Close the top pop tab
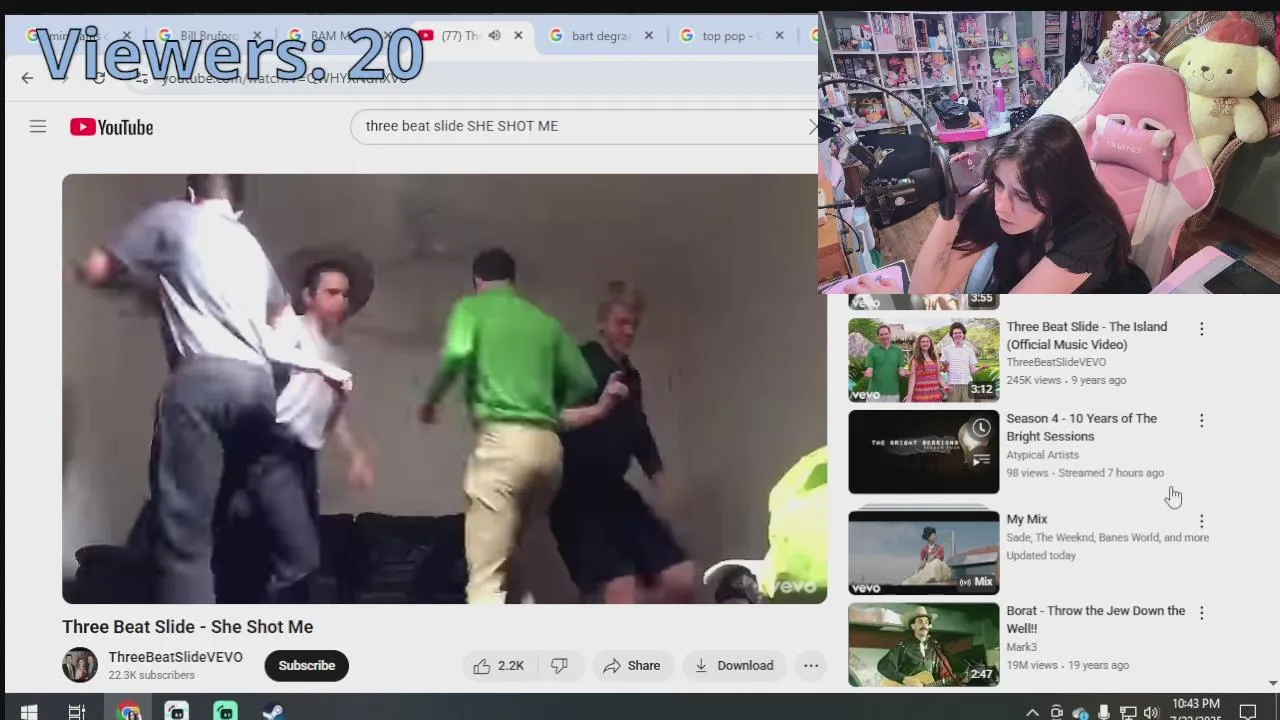Viewport: 1280px width, 720px height. pos(779,36)
